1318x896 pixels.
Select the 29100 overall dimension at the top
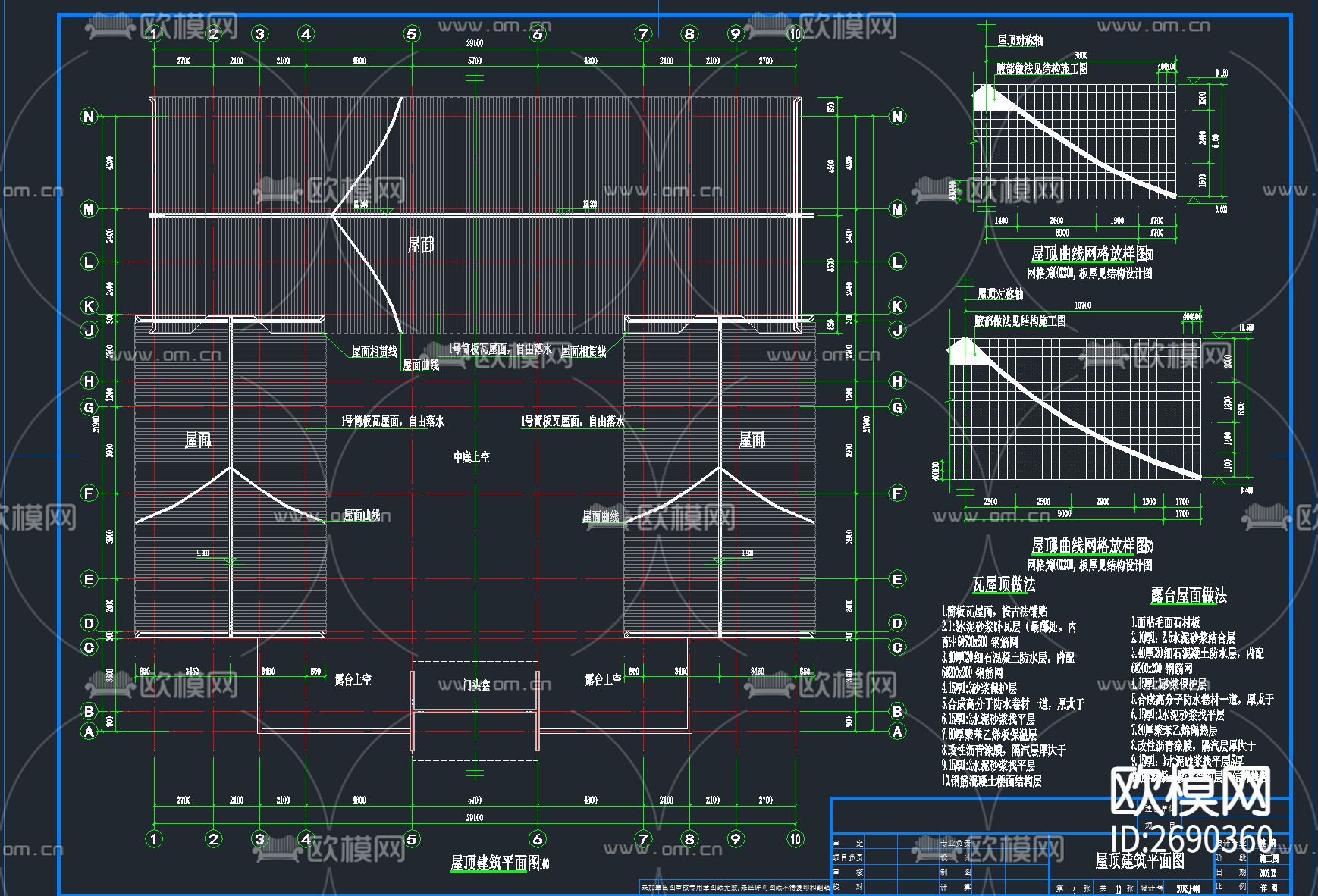474,43
